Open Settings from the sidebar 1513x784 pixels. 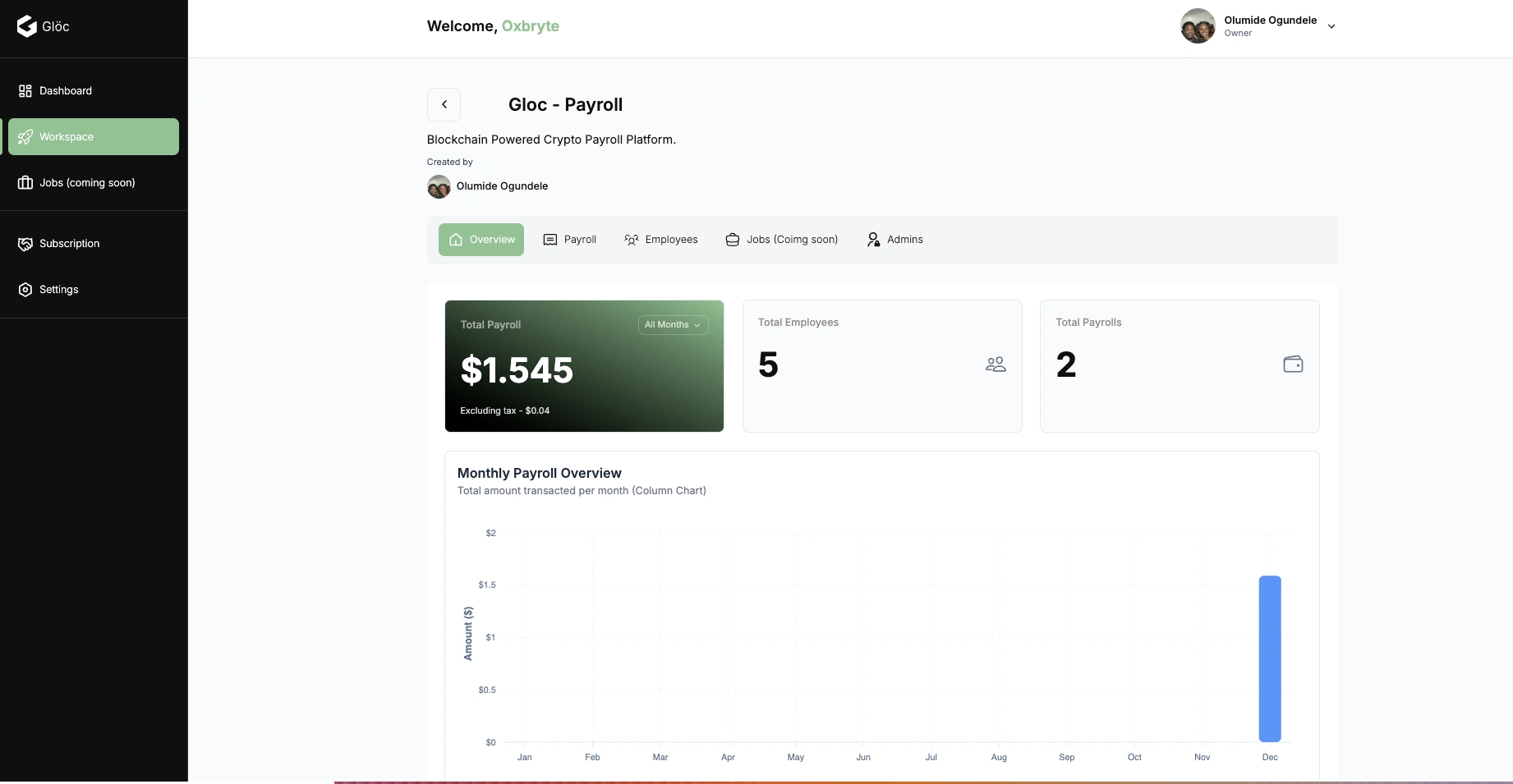coord(58,290)
